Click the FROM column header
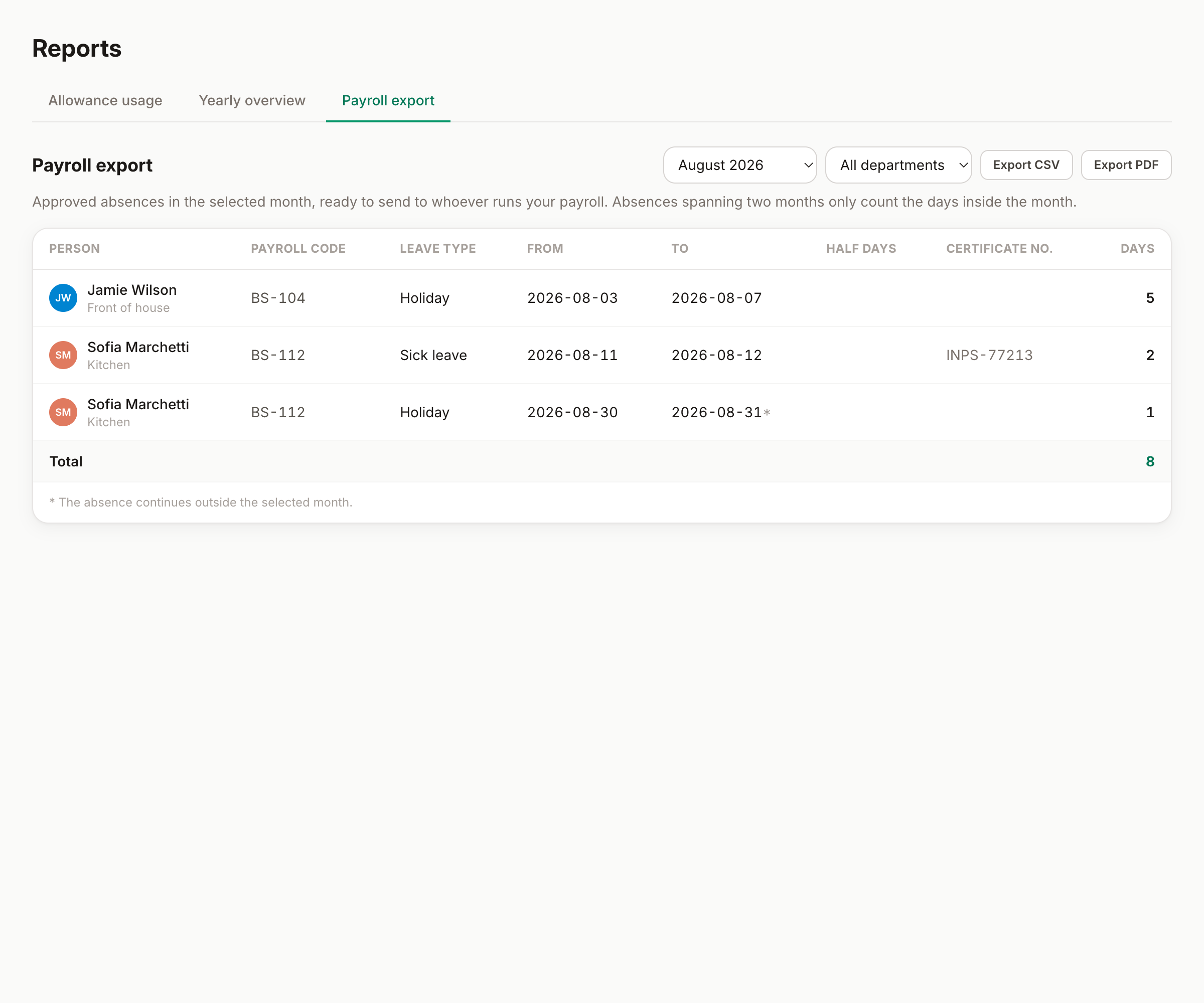This screenshot has width=1204, height=1003. 545,249
